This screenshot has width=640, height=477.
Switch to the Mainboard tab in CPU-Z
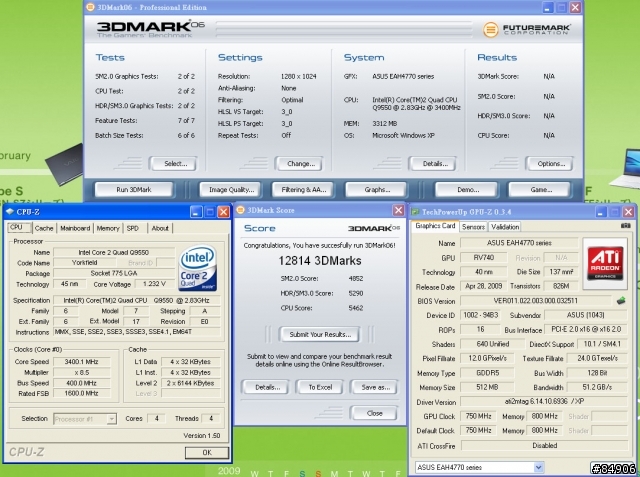(x=75, y=228)
